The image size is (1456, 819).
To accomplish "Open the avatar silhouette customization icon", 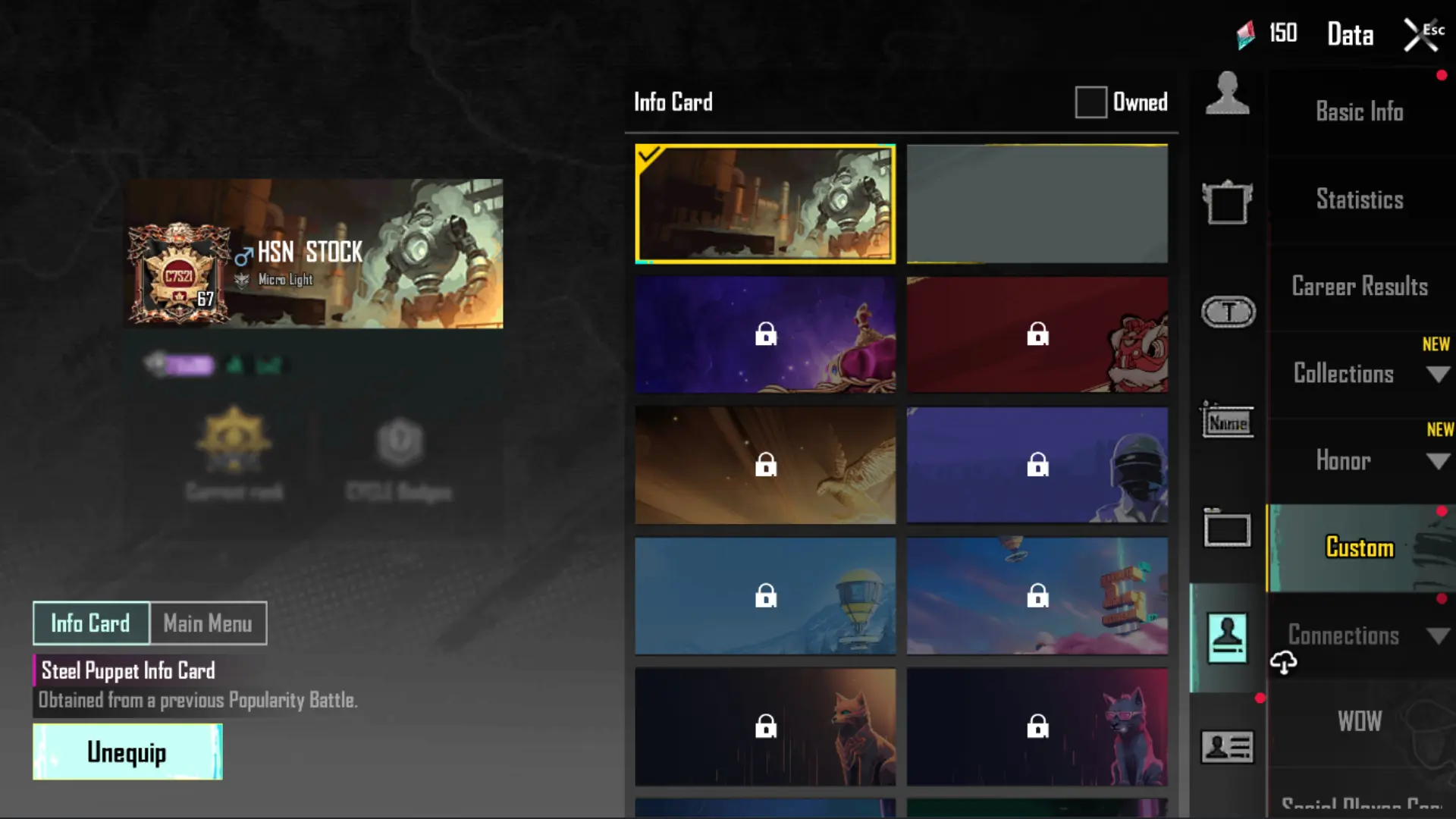I will click(1227, 93).
